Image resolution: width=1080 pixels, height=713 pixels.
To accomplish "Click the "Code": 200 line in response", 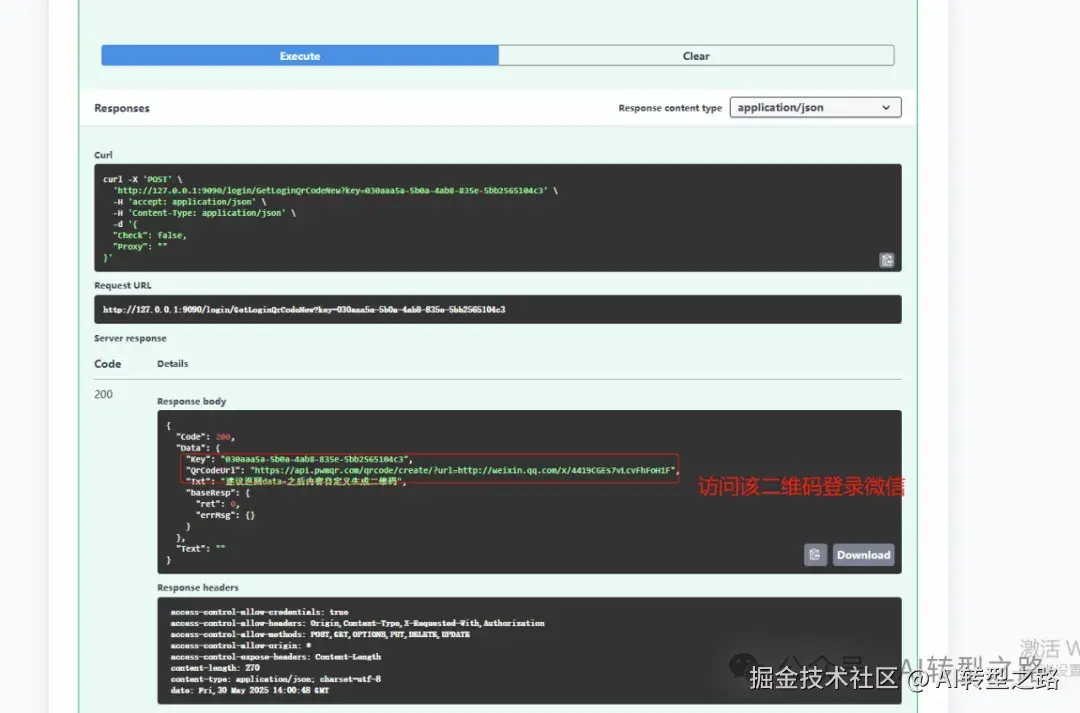I will pyautogui.click(x=205, y=437).
